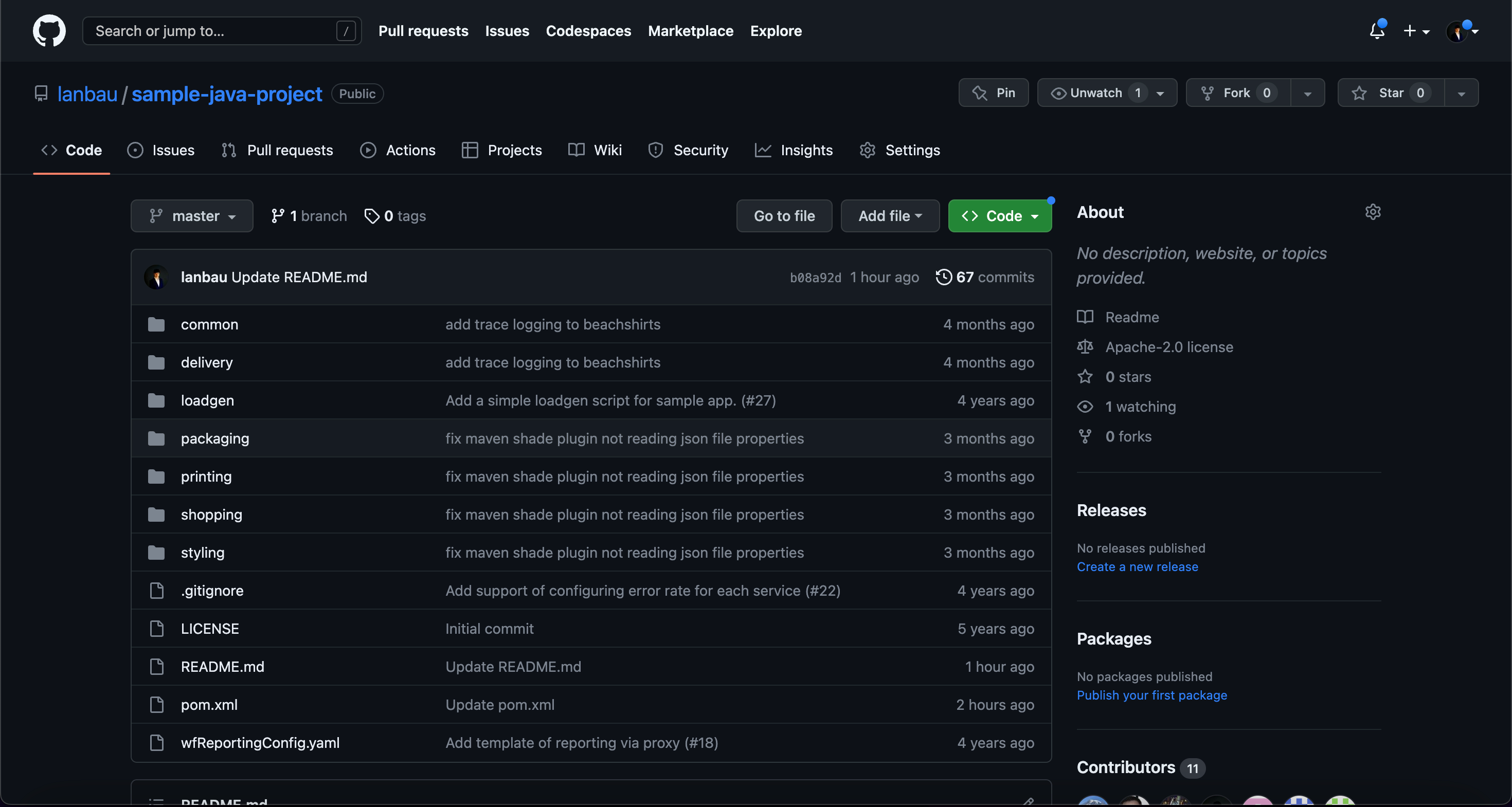
Task: Open the master branch dropdown
Action: coord(192,216)
